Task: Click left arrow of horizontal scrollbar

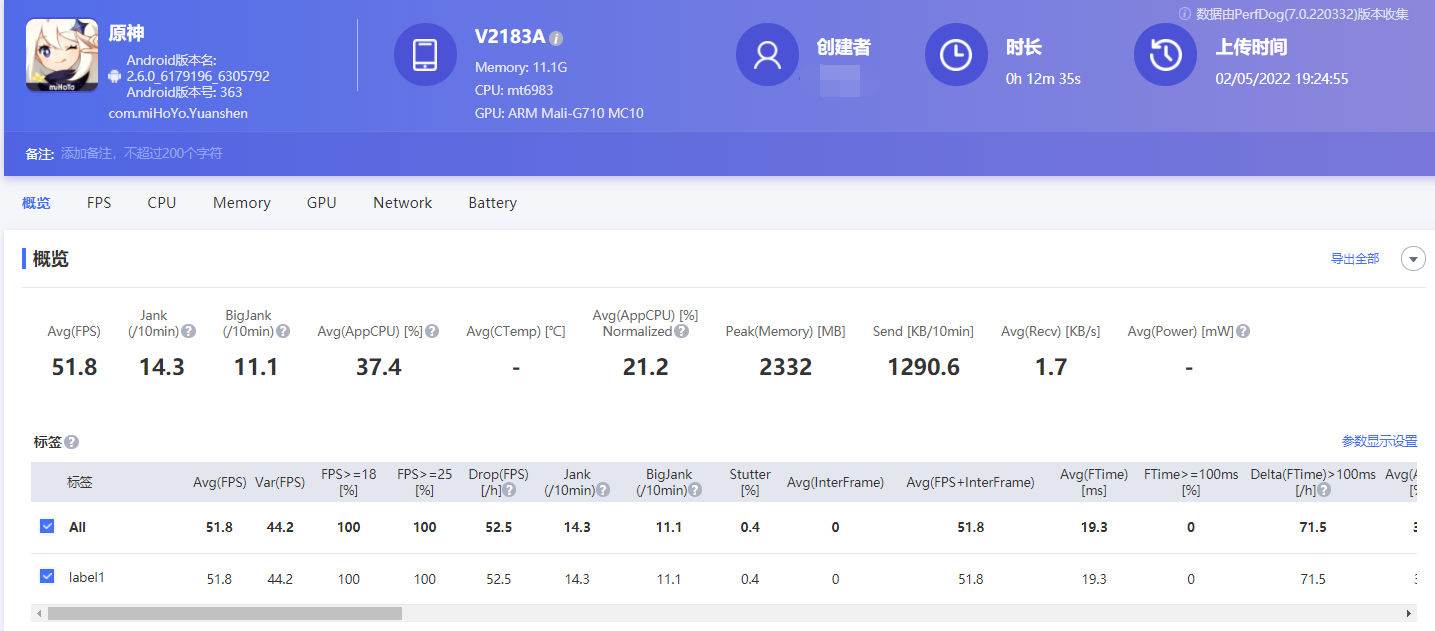Action: click(39, 613)
